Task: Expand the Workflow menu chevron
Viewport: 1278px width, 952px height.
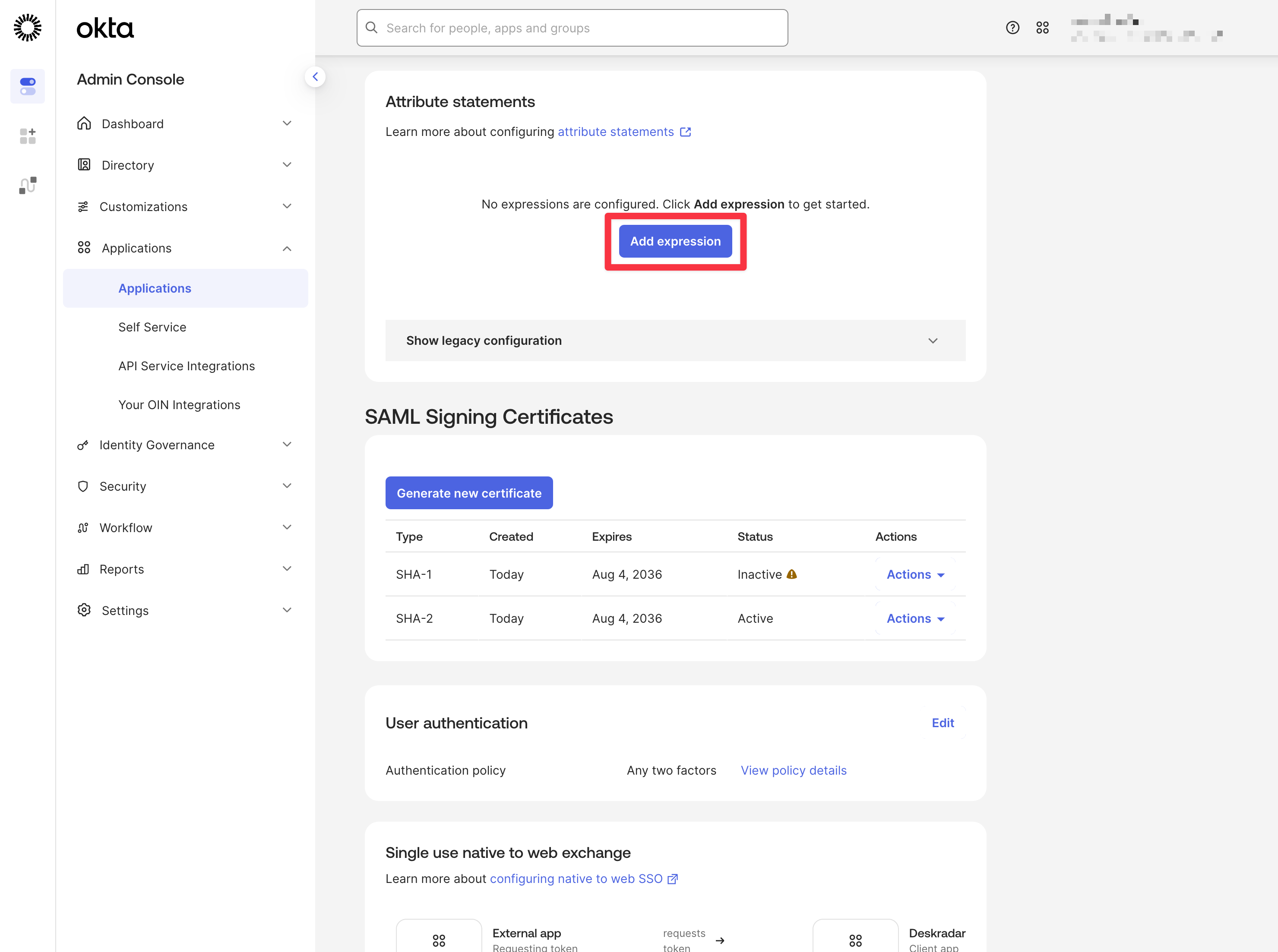Action: point(287,527)
